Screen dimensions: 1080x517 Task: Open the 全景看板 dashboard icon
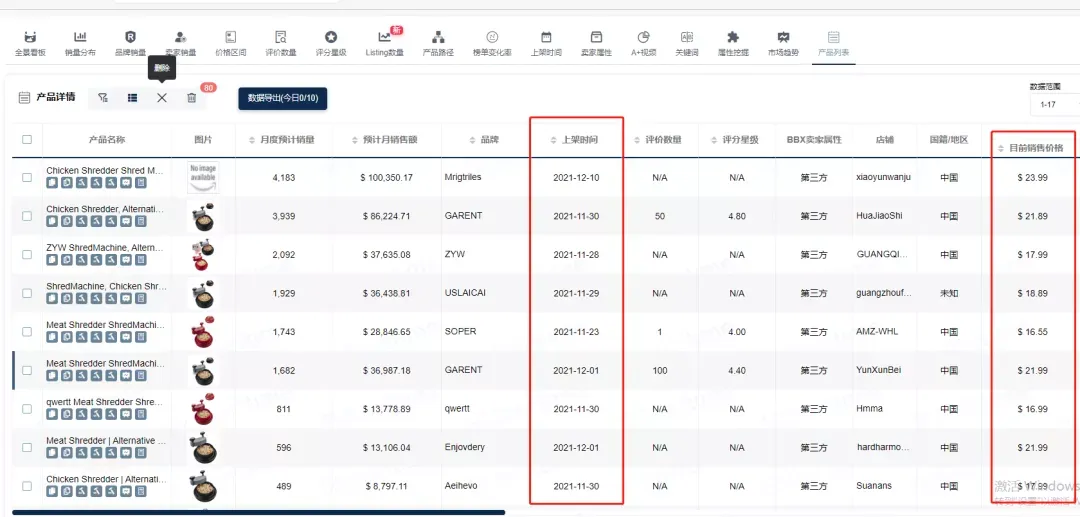[30, 37]
